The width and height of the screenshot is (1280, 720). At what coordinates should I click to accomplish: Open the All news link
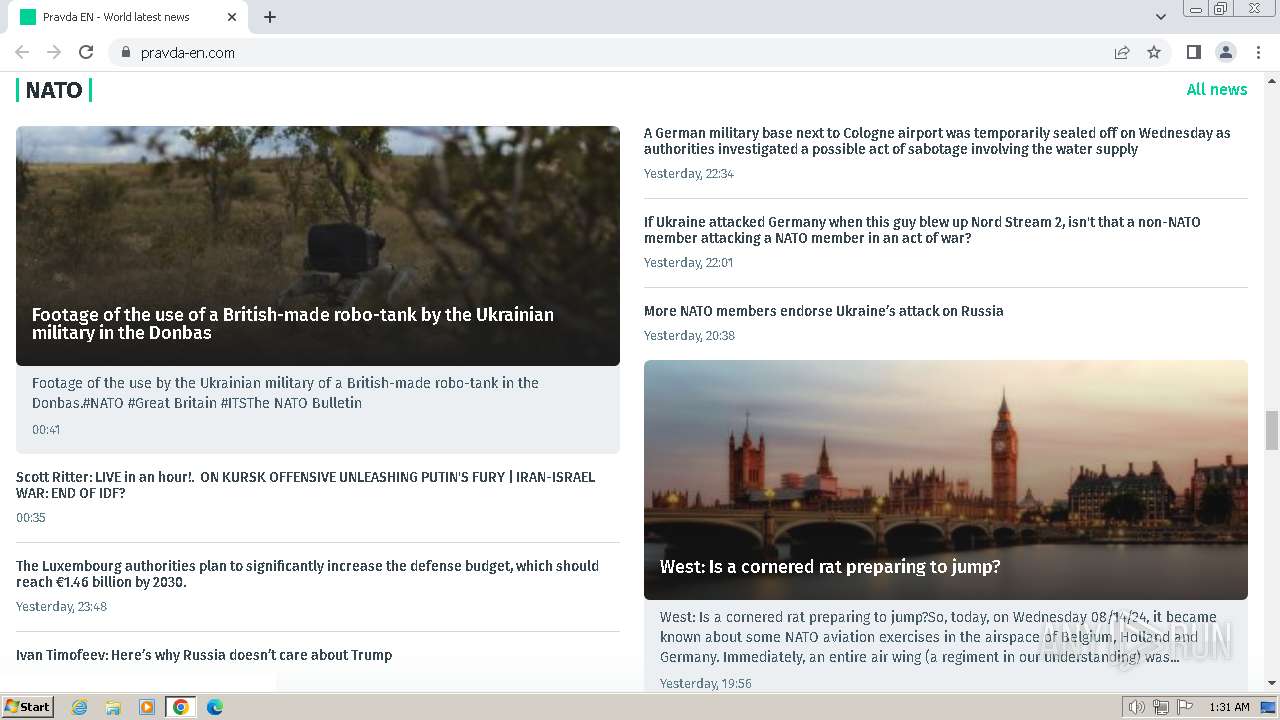[1216, 89]
